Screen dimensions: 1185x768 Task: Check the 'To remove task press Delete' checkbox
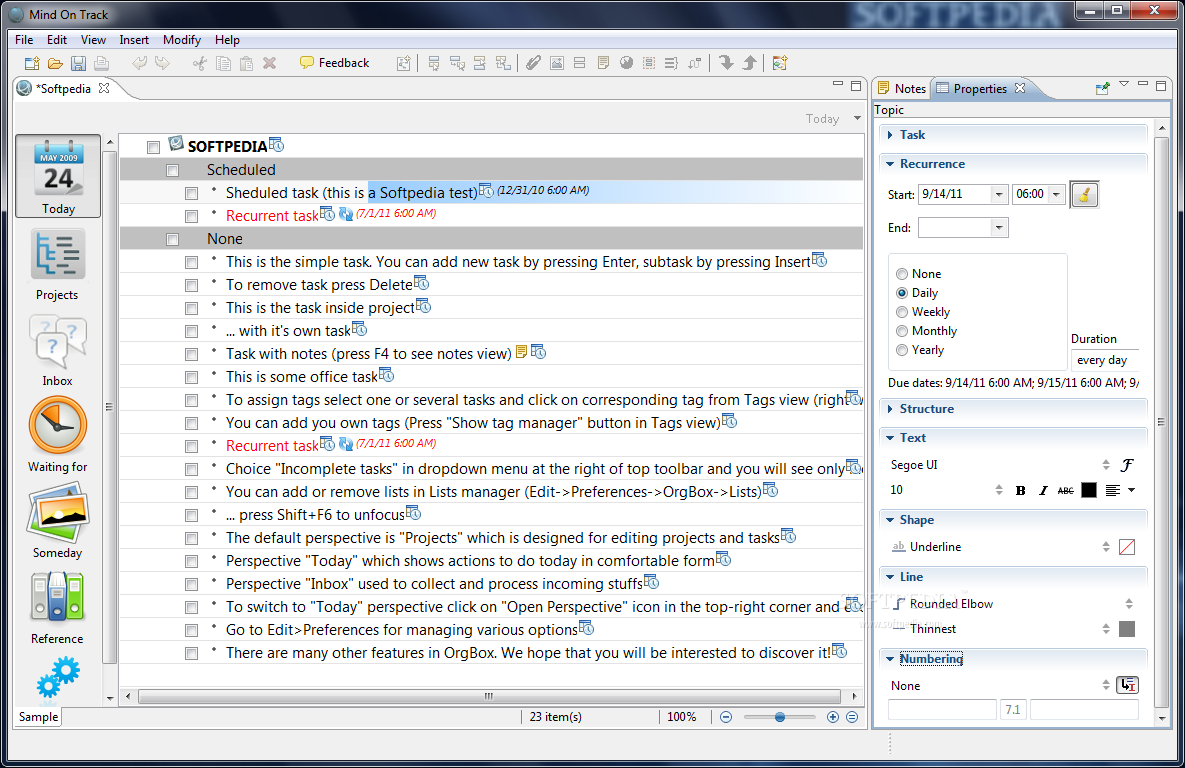coord(191,286)
